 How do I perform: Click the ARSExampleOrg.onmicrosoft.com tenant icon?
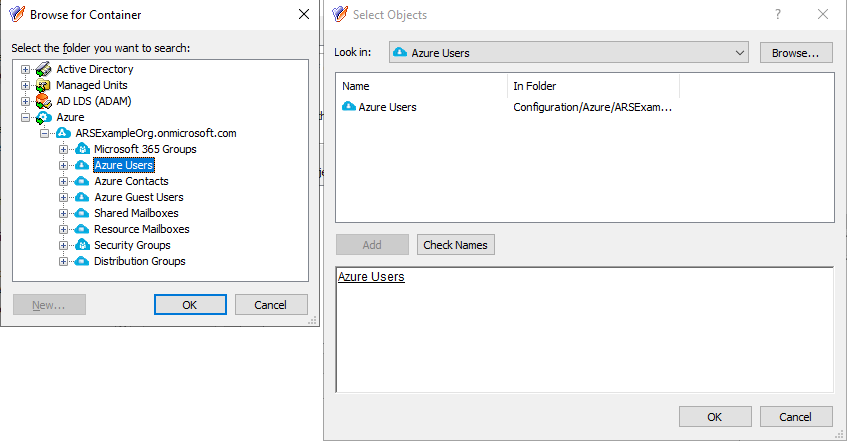(63, 133)
